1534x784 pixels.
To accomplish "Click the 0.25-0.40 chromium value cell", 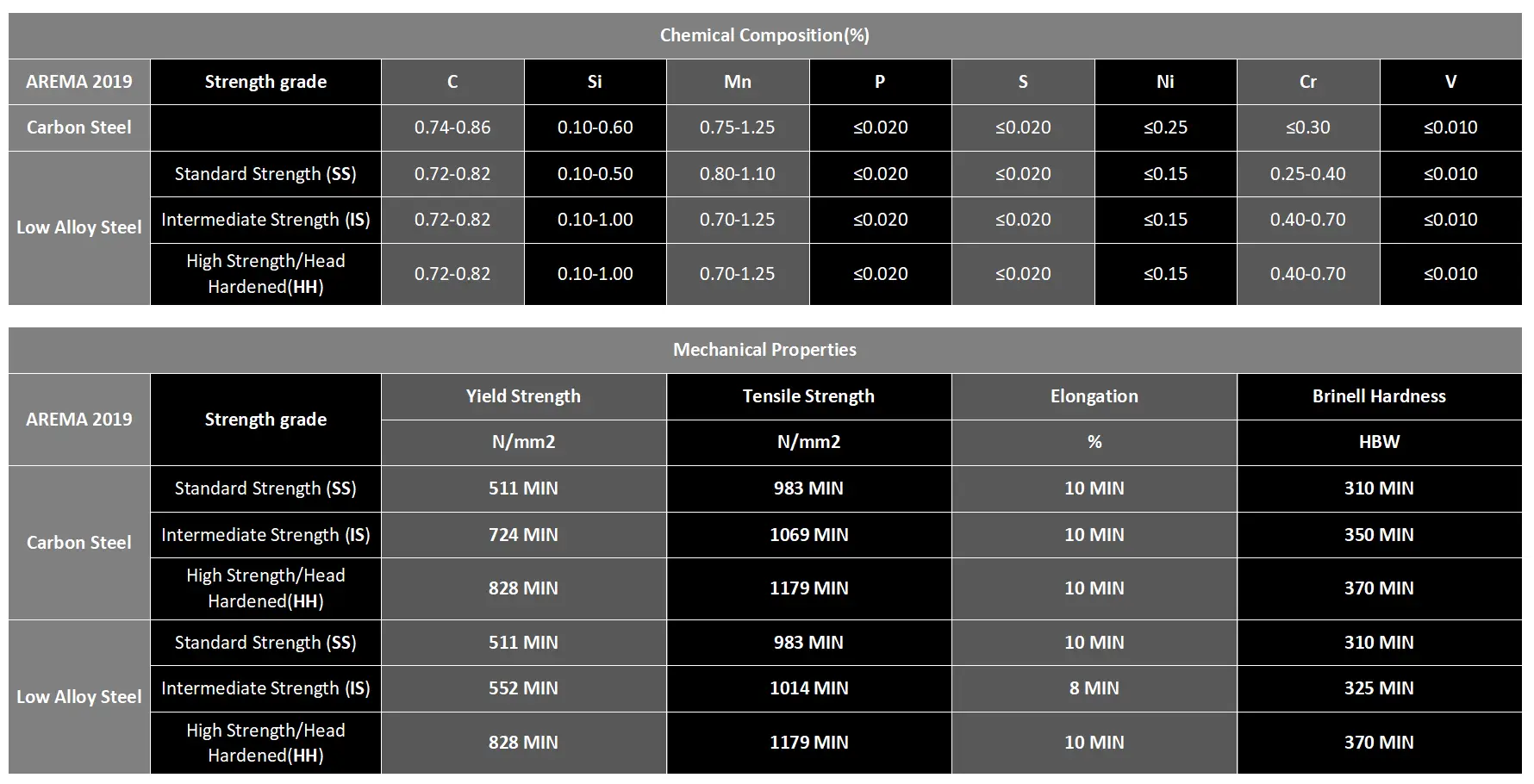I will (x=1307, y=174).
